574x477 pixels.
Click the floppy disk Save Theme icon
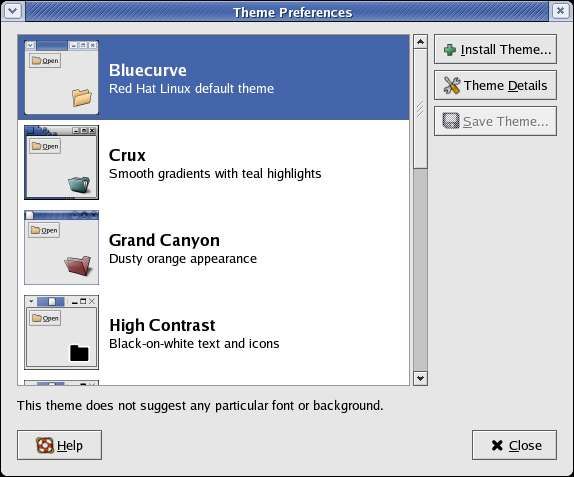[x=451, y=121]
